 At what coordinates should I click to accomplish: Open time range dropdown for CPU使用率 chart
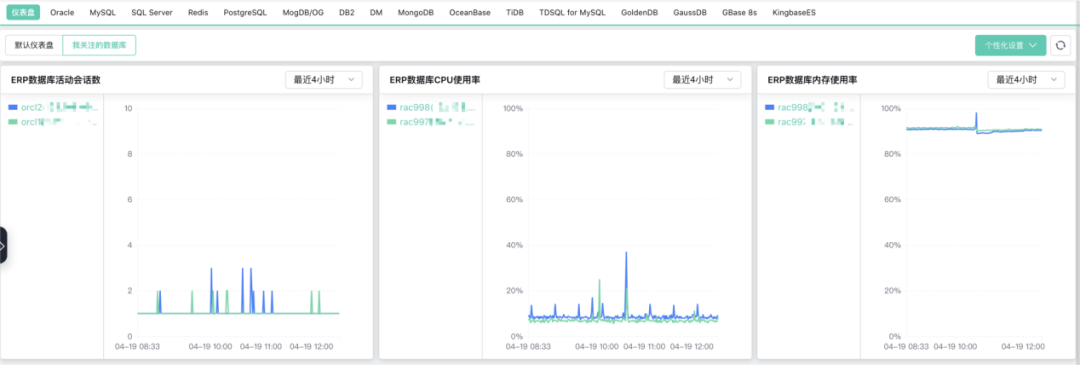tap(703, 80)
